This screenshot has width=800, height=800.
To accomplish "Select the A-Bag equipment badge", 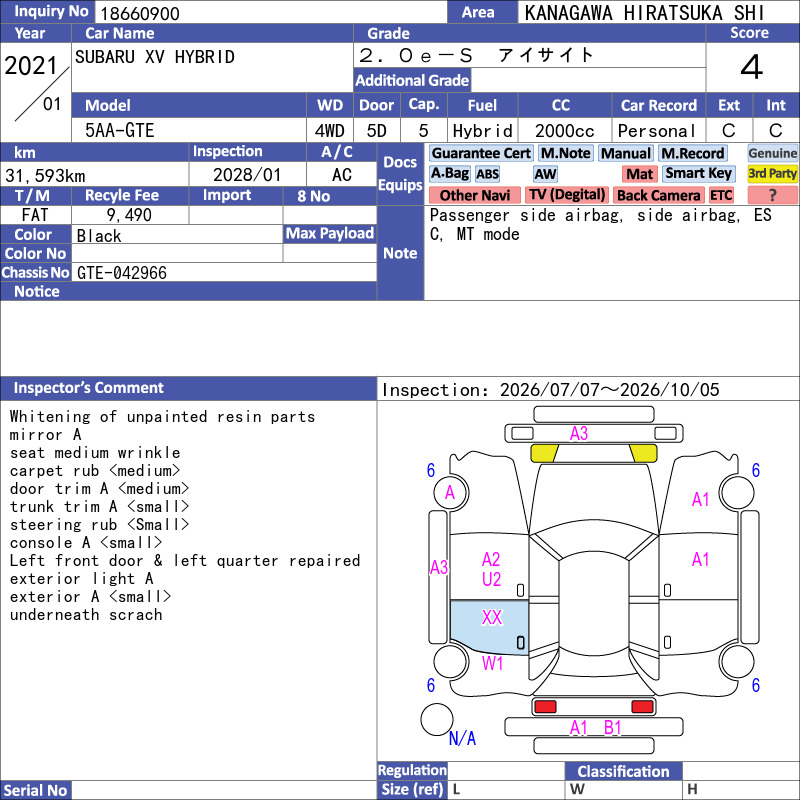I will click(x=449, y=174).
